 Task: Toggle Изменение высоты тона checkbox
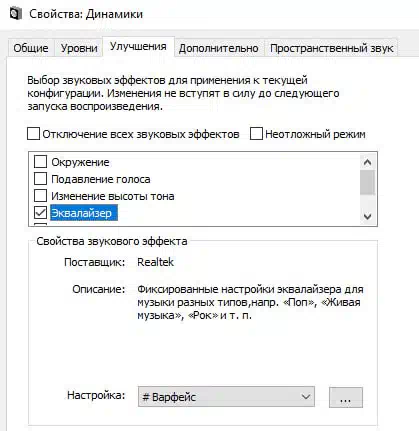click(40, 196)
